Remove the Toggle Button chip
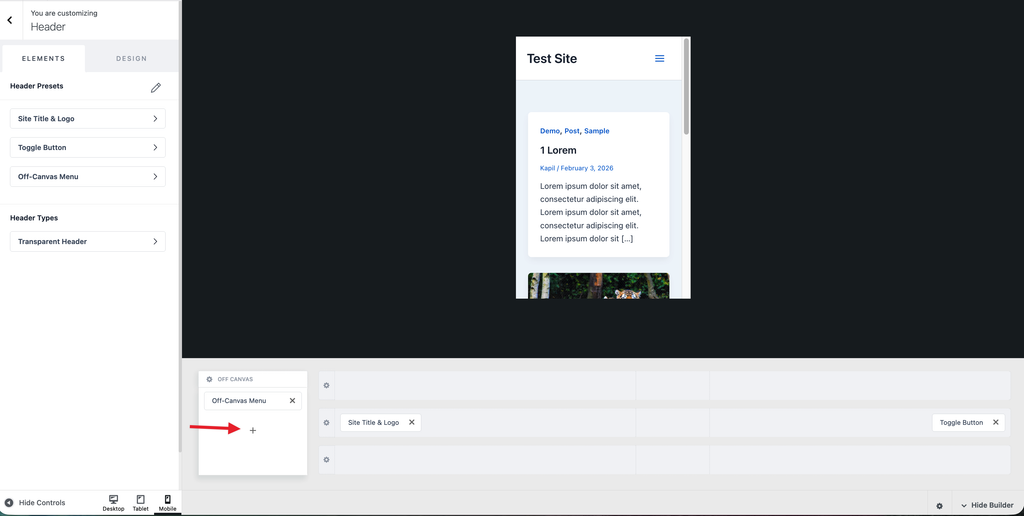This screenshot has height=516, width=1024. (x=995, y=423)
